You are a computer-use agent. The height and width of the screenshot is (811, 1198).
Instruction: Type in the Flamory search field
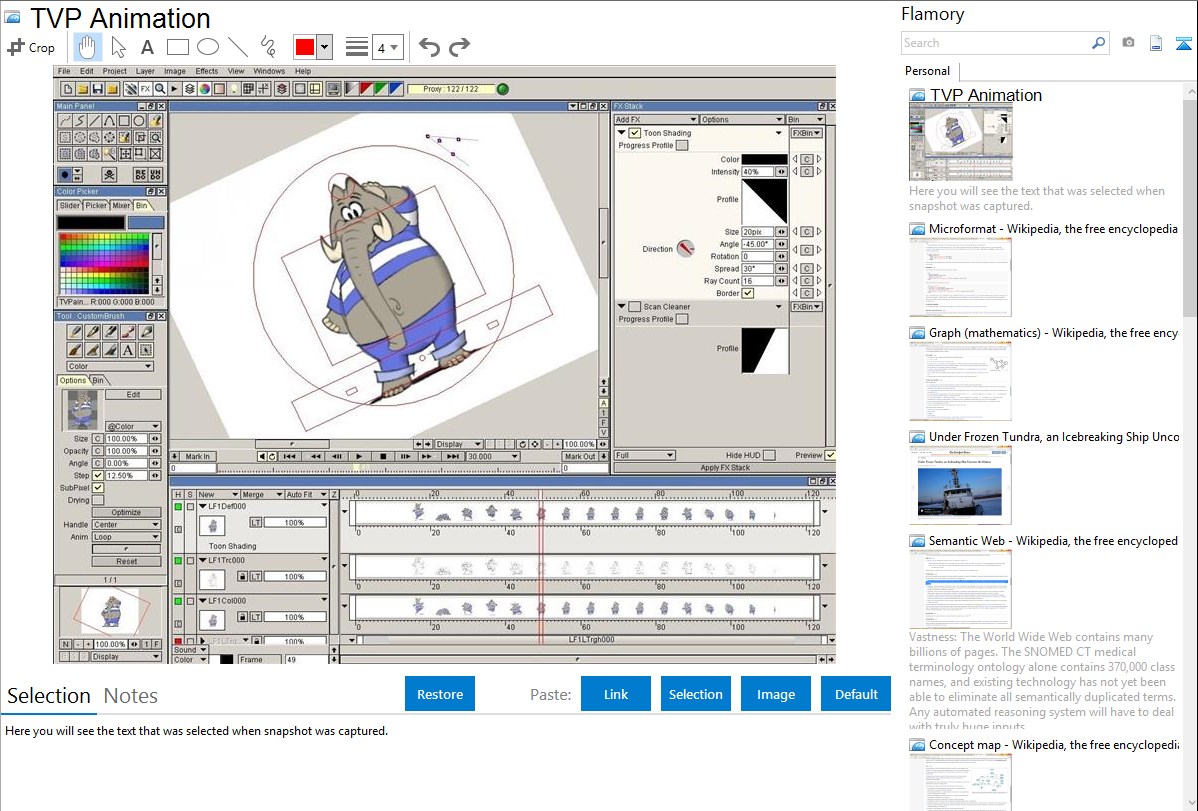[x=996, y=43]
